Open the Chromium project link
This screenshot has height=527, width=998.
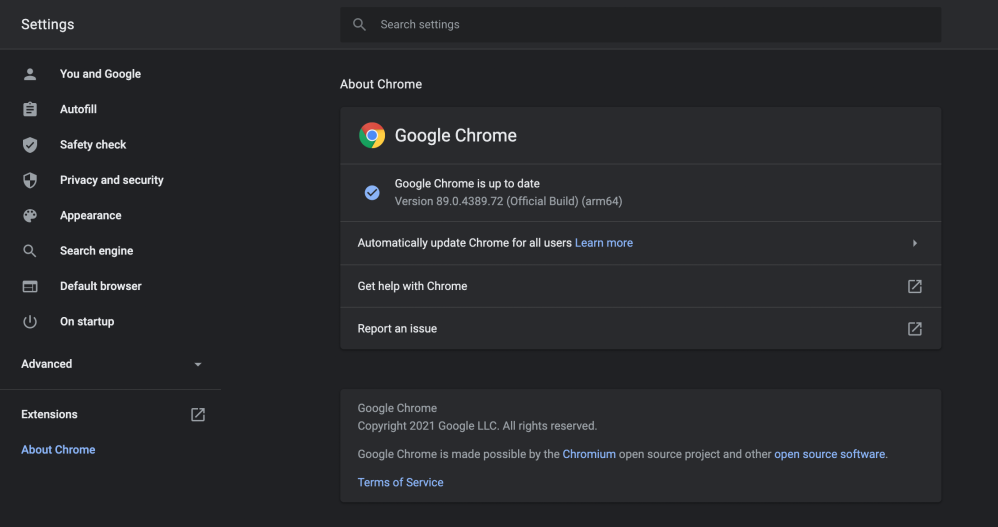pyautogui.click(x=588, y=454)
